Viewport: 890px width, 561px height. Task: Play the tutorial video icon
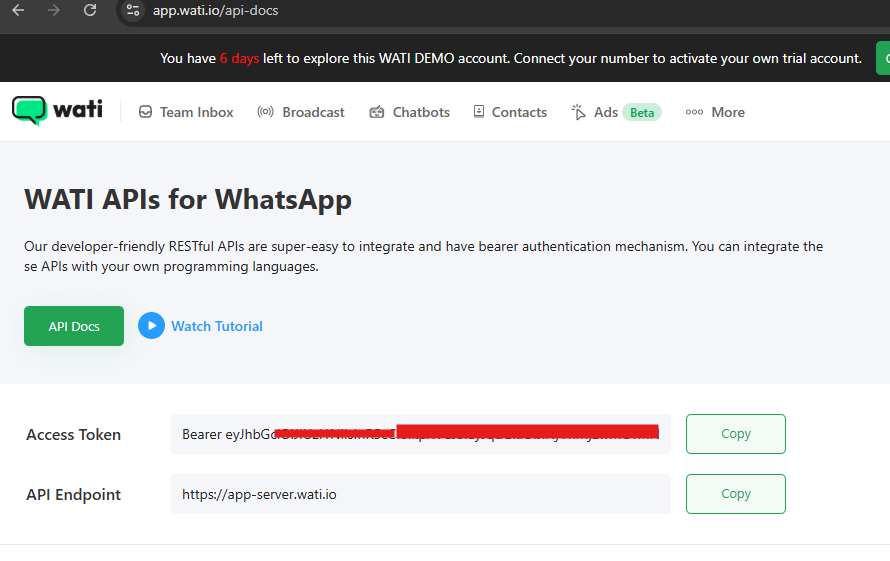click(152, 326)
